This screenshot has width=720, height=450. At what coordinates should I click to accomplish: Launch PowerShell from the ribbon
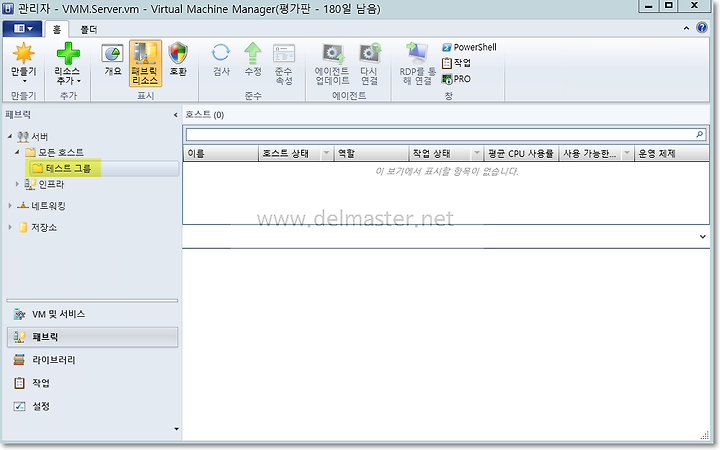click(x=469, y=47)
